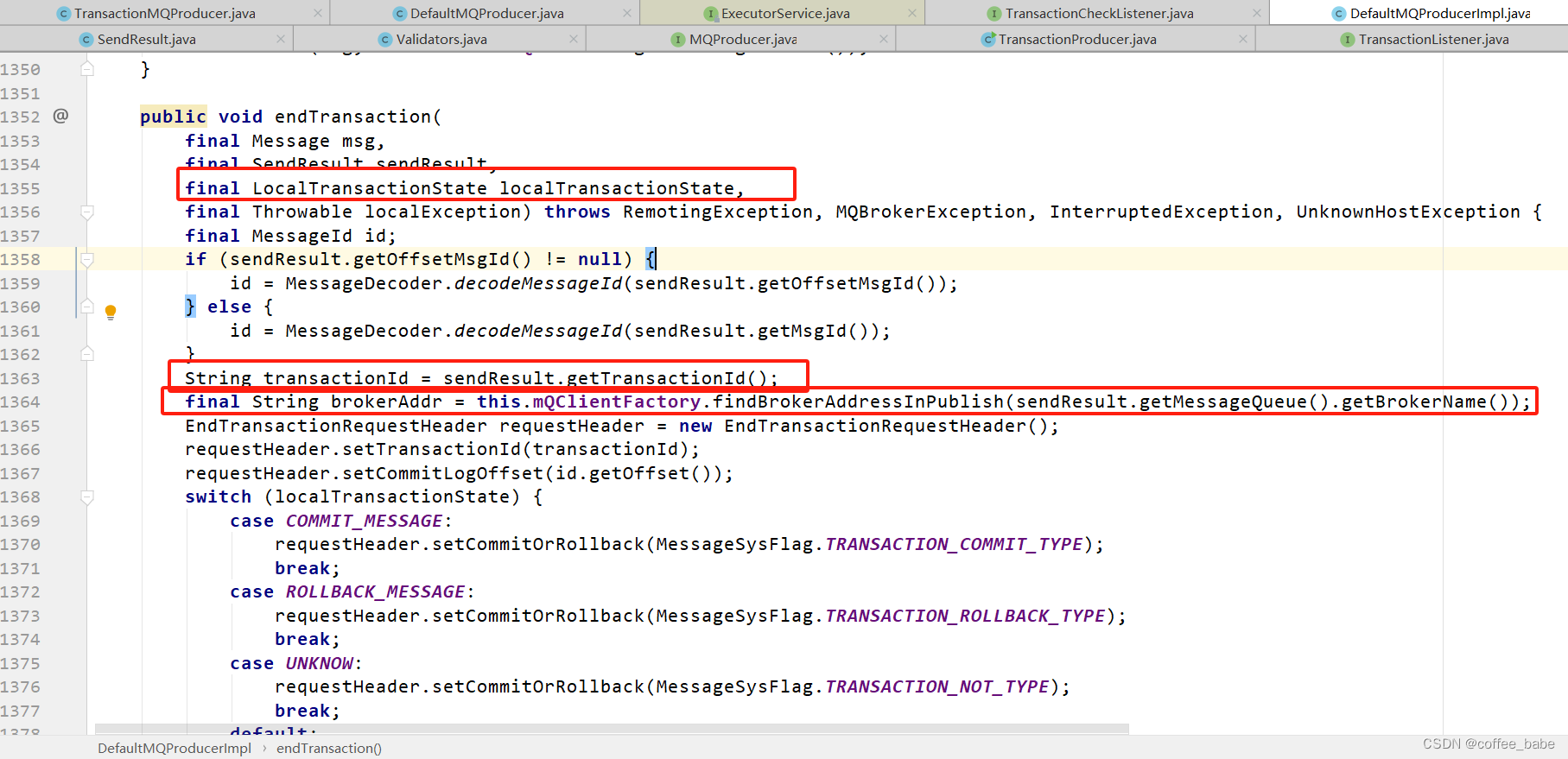Collapse the fold marker at line 1356
The image size is (1568, 759).
(87, 212)
